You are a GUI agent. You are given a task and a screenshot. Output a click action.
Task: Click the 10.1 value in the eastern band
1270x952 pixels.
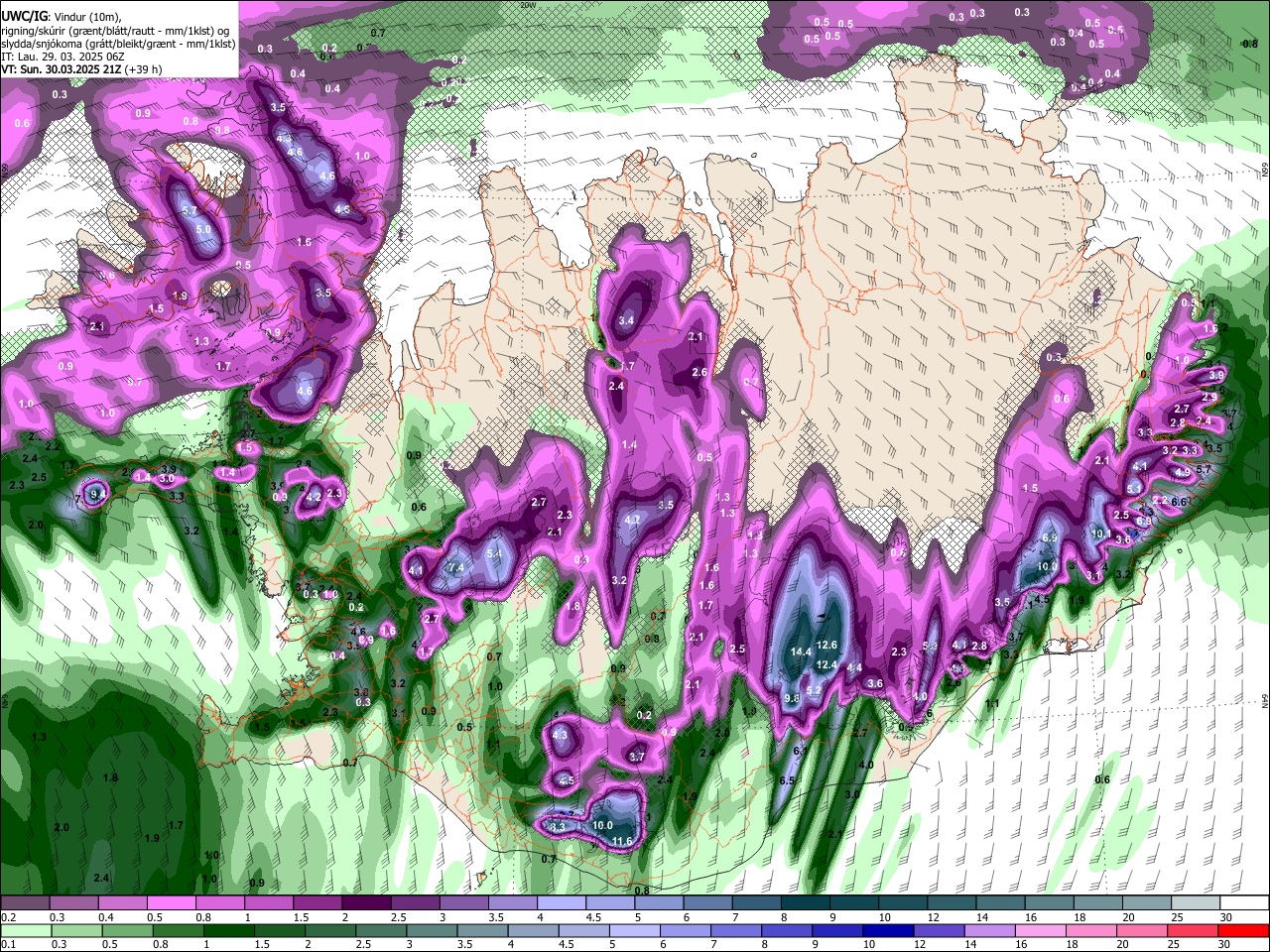click(x=1100, y=534)
